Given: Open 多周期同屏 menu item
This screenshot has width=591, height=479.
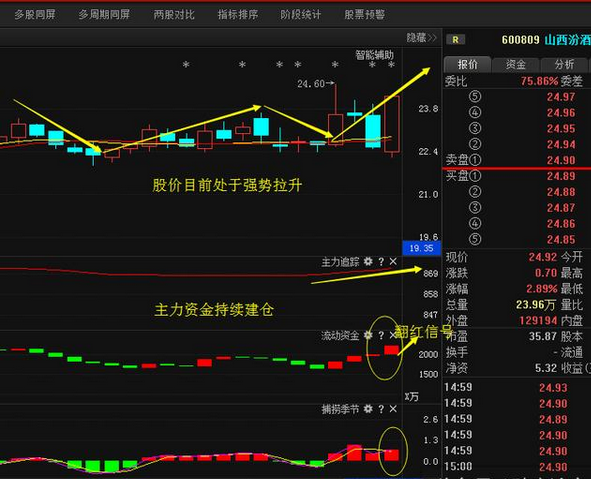Looking at the screenshot, I should (104, 15).
